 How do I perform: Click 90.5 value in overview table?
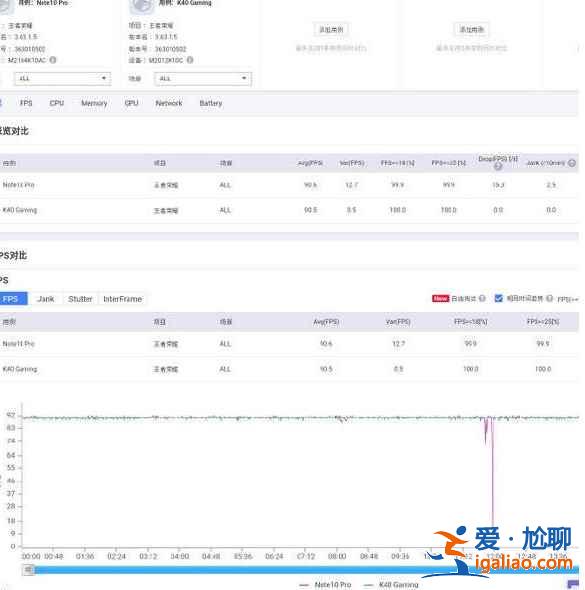point(310,210)
